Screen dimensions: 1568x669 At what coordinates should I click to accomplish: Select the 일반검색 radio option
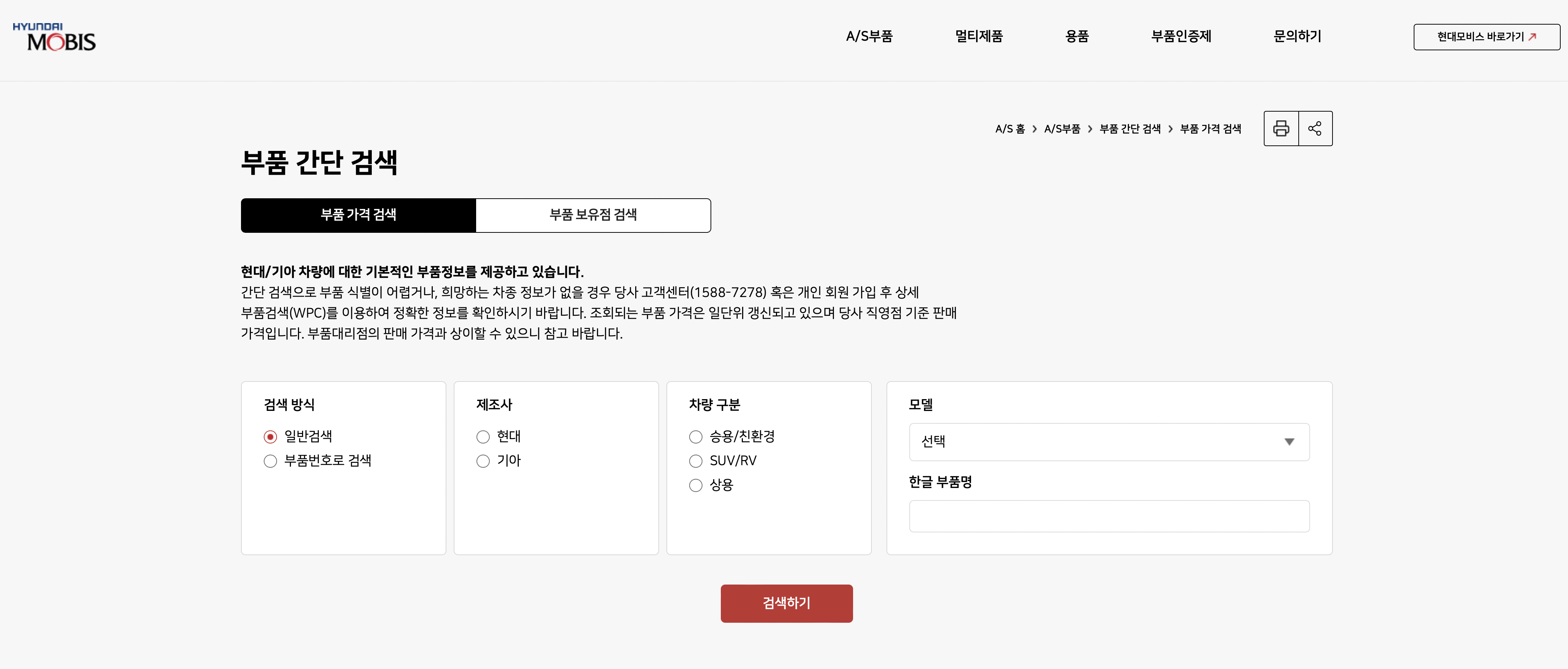[271, 436]
